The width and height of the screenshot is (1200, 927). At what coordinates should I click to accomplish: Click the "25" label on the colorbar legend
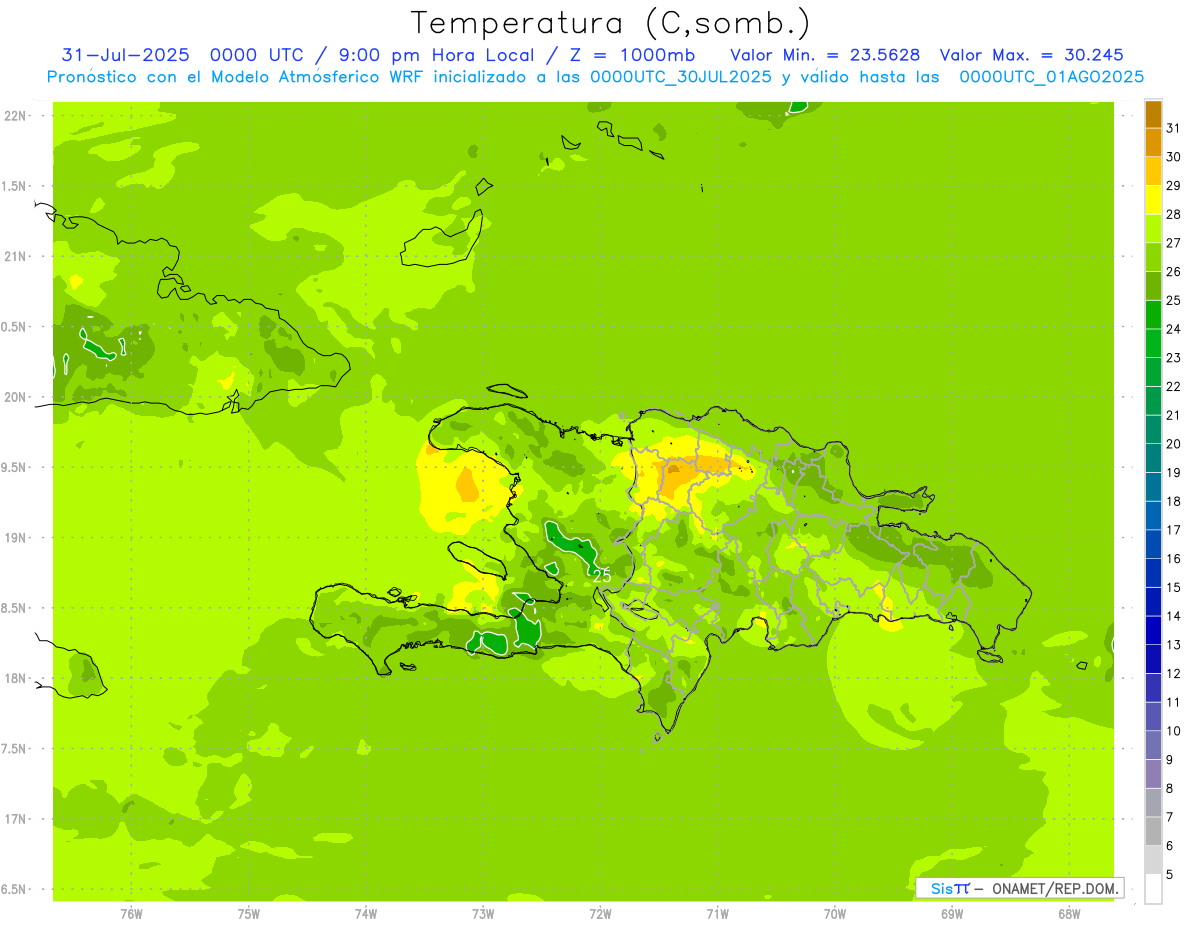point(1174,300)
